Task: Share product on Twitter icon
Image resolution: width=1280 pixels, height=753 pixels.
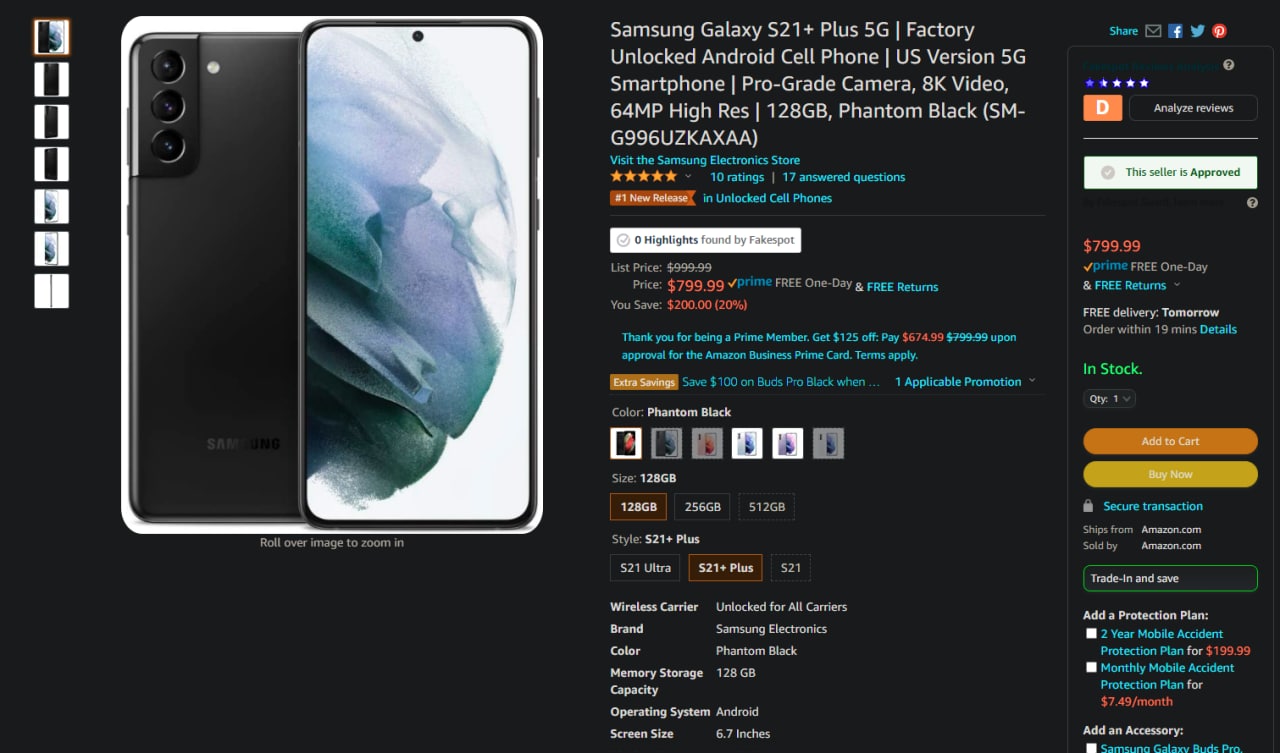Action: (1197, 31)
